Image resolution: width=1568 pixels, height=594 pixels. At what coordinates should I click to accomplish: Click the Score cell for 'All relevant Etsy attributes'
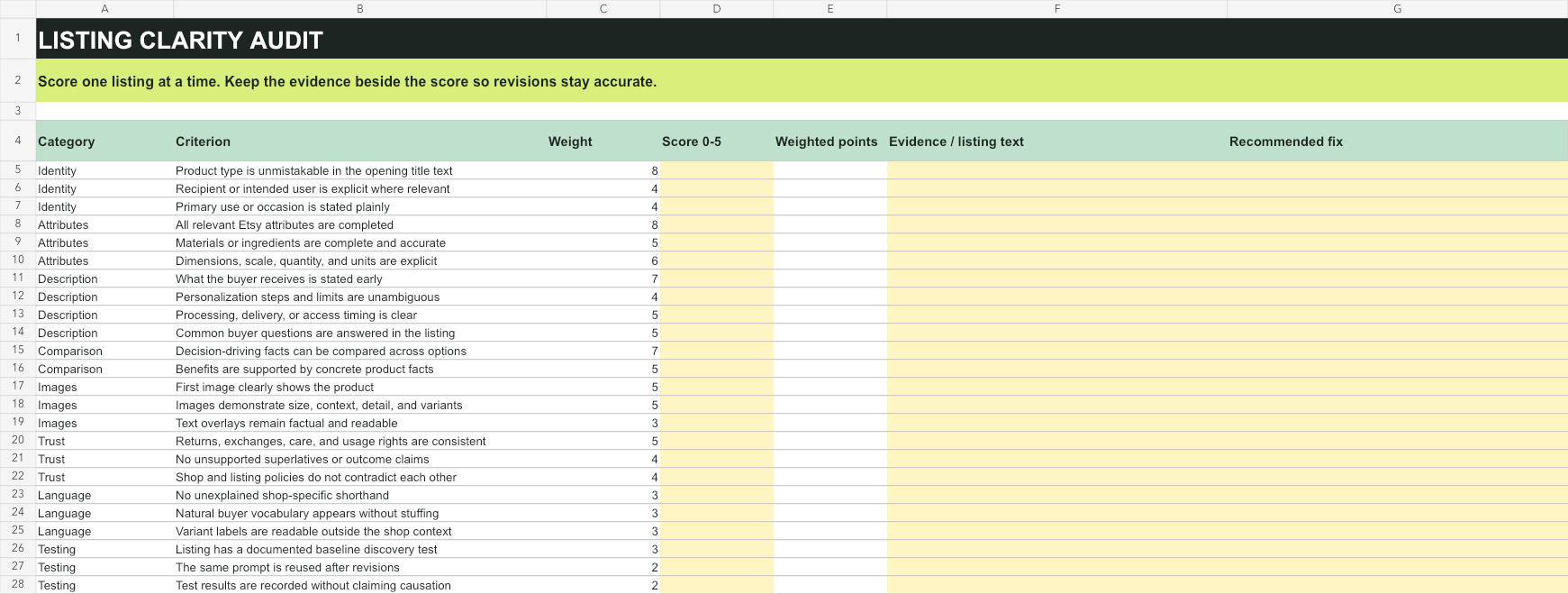pos(717,224)
